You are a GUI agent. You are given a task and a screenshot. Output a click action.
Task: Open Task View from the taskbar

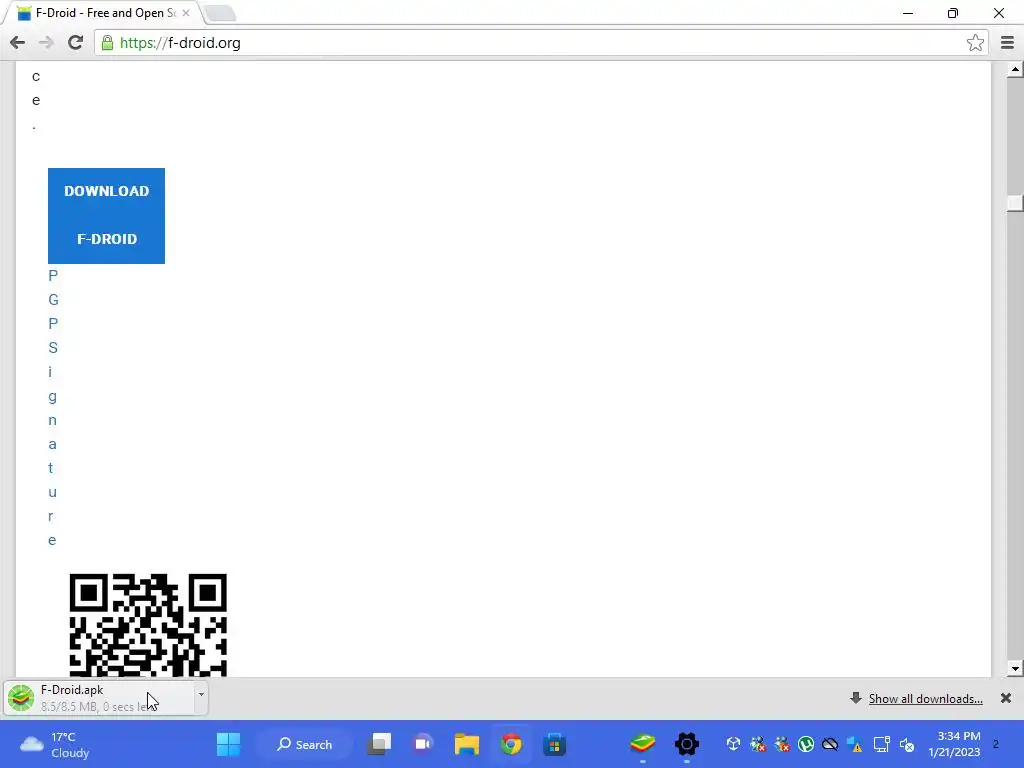point(380,744)
